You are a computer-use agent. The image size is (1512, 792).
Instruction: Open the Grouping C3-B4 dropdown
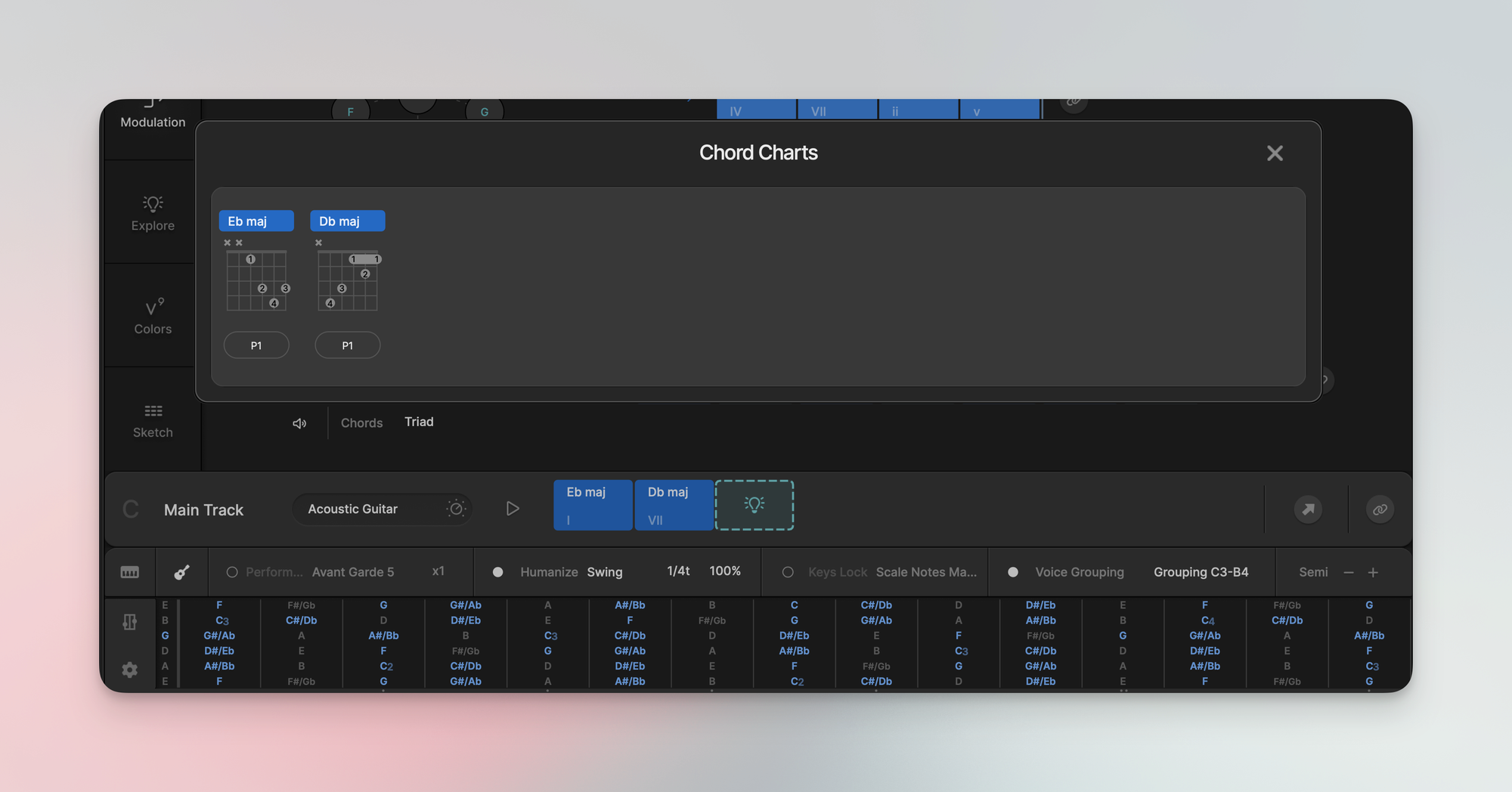point(1201,572)
